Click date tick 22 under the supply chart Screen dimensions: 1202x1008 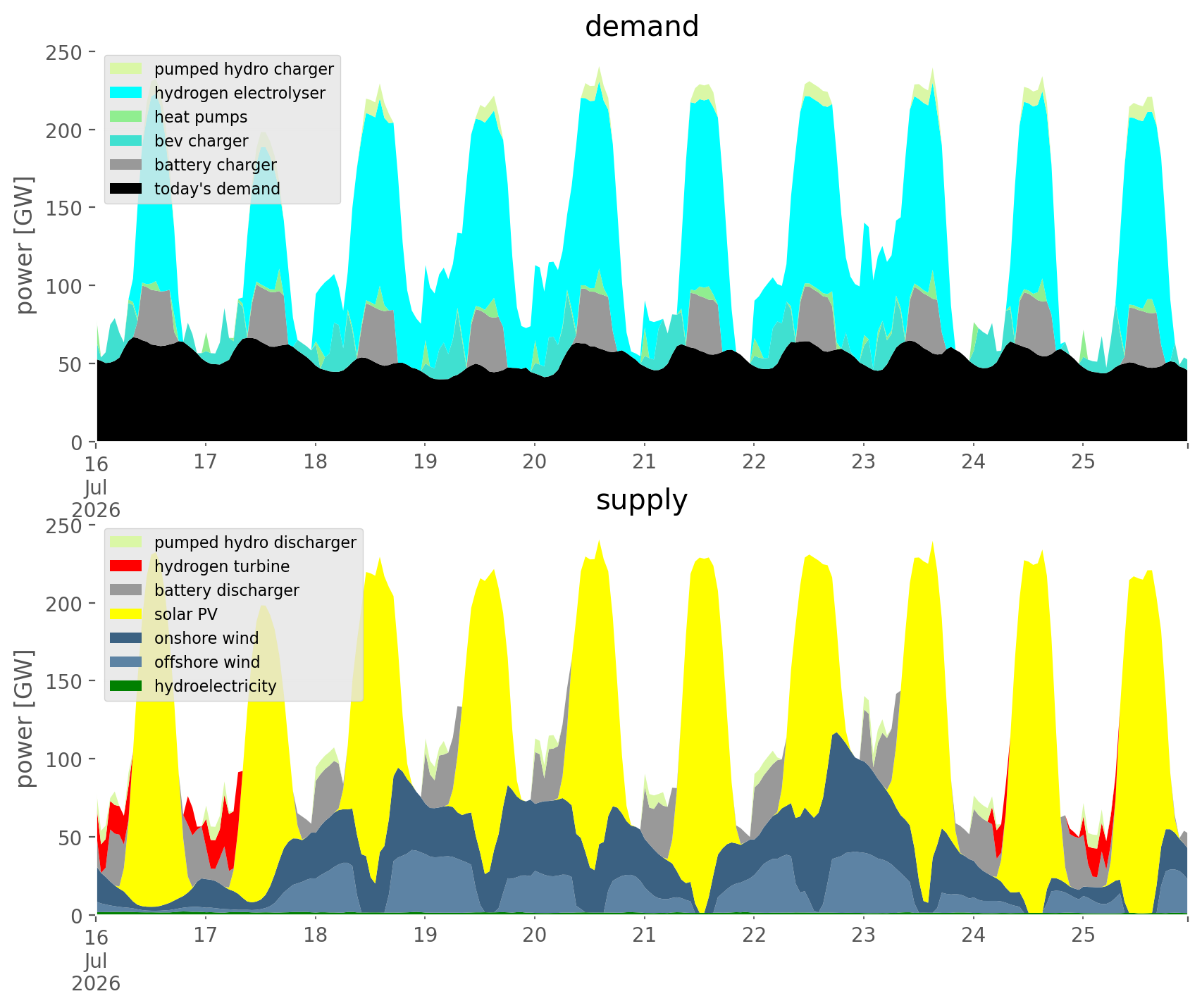coord(754,935)
